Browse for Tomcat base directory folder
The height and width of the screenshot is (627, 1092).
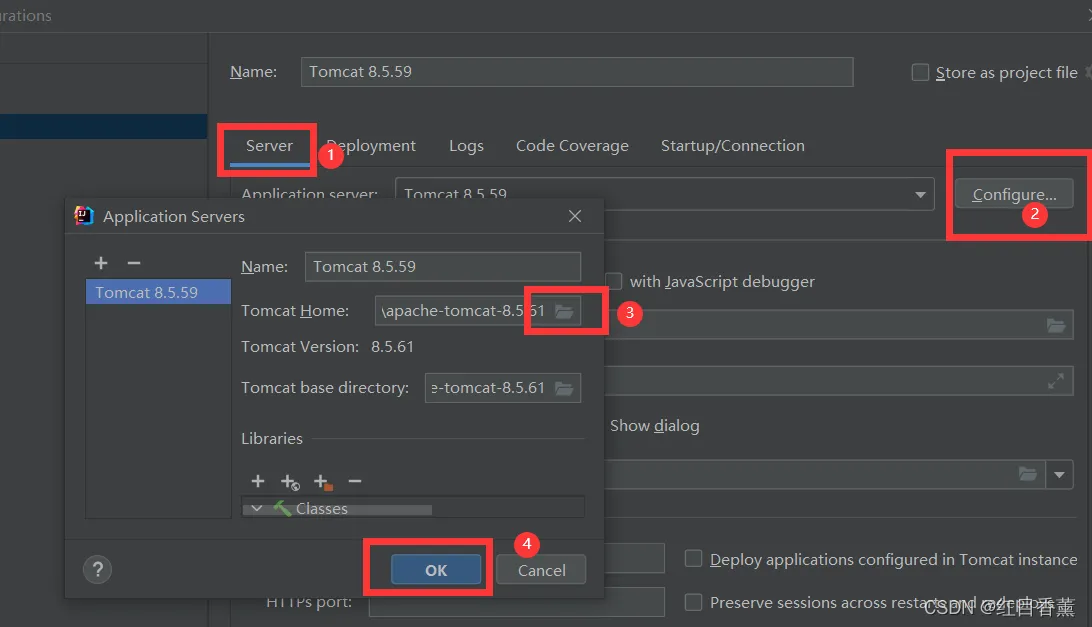click(x=564, y=388)
